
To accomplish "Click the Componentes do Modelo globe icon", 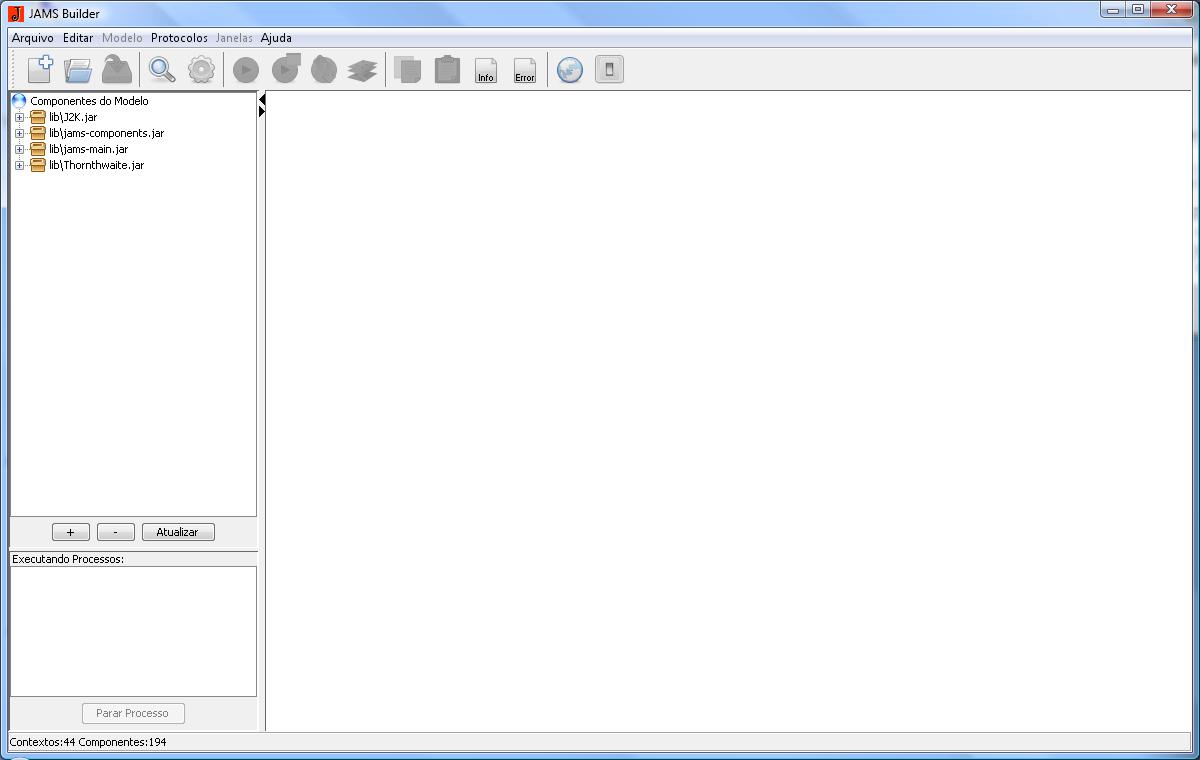I will [x=18, y=101].
